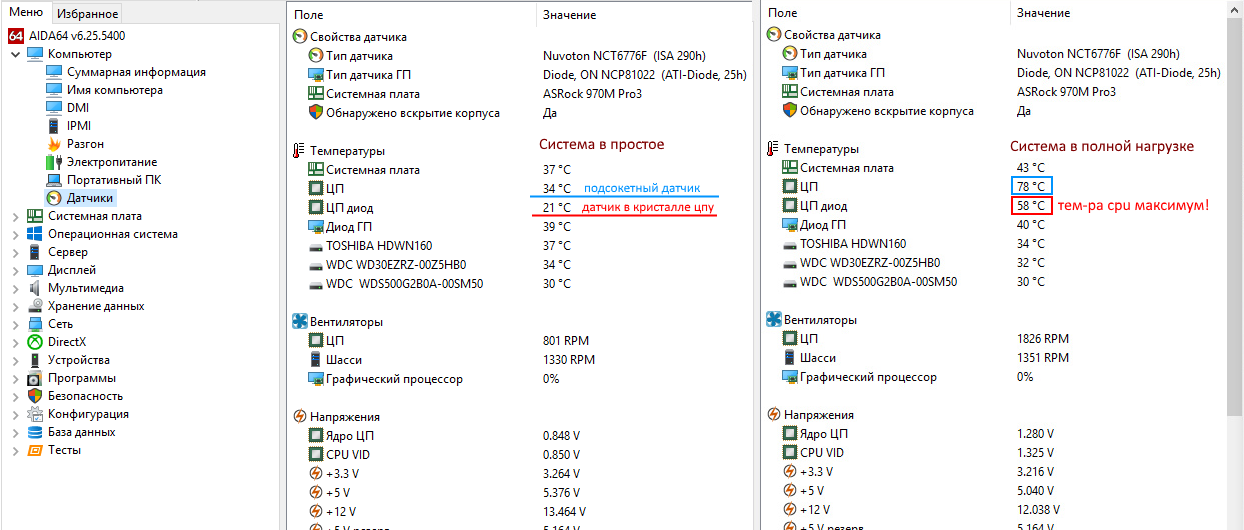Viewport: 1244px width, 530px height.
Task: Open Суммарная информация page
Action: (x=136, y=72)
